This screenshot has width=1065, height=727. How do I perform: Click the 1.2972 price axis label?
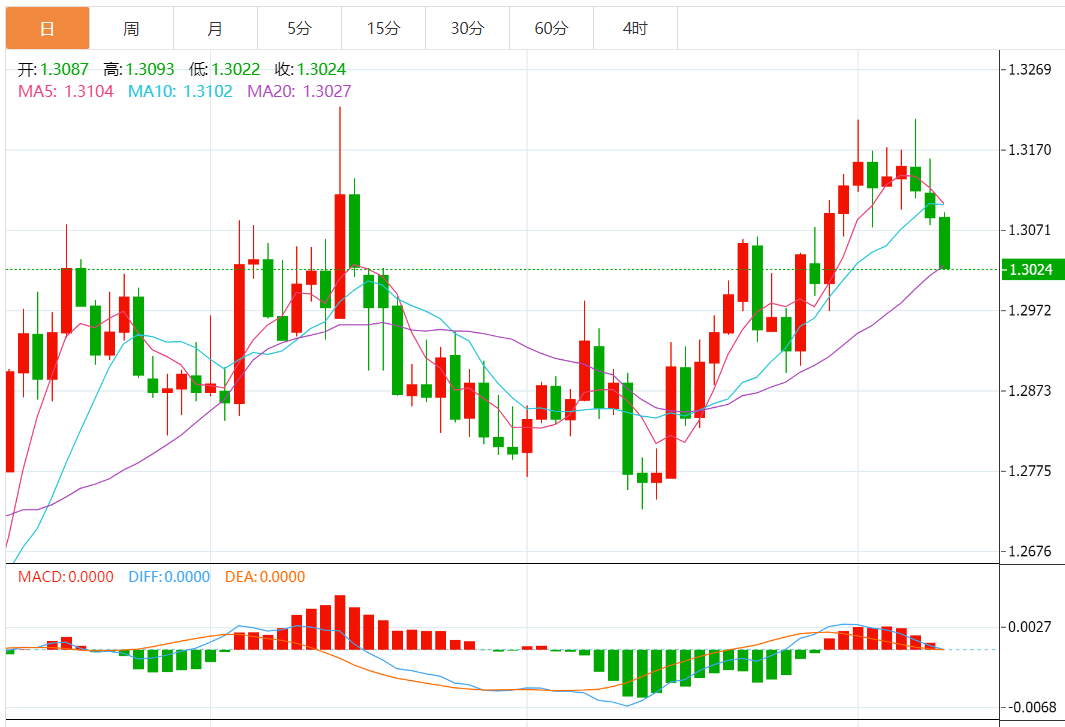click(1030, 311)
